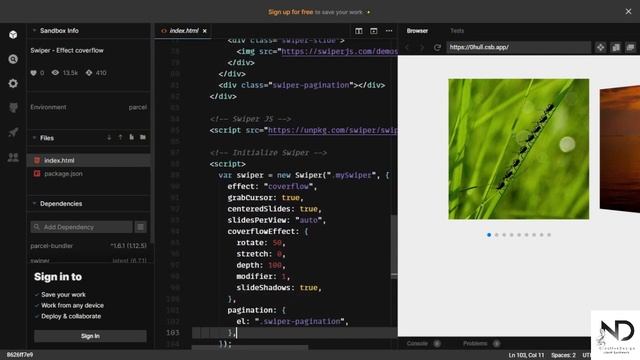The image size is (640, 360).
Task: Toggle the preview window icon in editor toolbar
Action: click(373, 31)
